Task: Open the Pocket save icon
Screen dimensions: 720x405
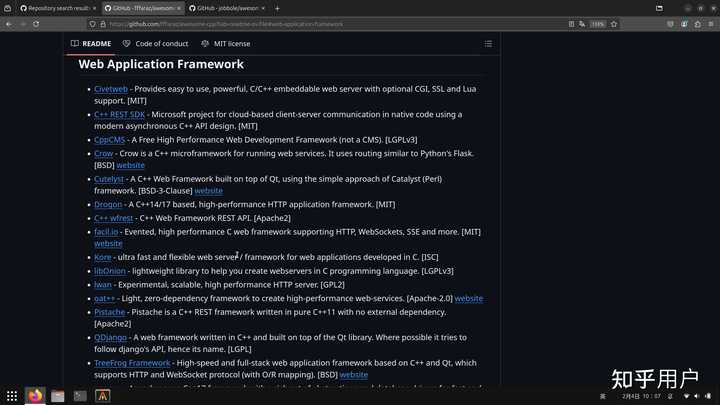Action: (x=670, y=24)
